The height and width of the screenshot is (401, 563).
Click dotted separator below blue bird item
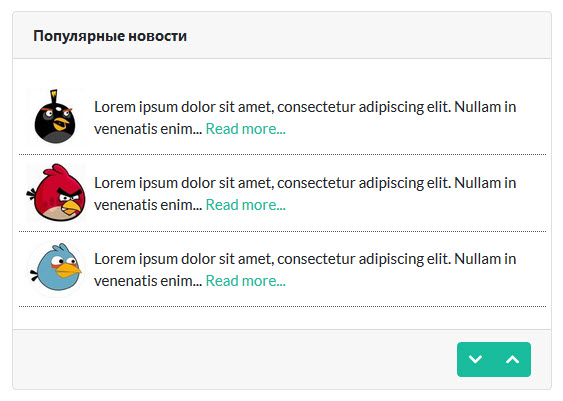coord(282,307)
